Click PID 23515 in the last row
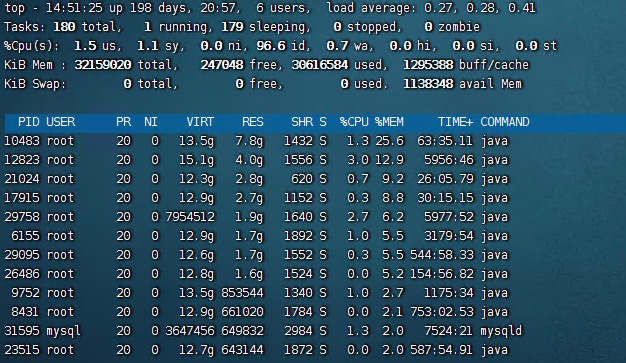Screen dimensions: 626x363 tap(22, 349)
